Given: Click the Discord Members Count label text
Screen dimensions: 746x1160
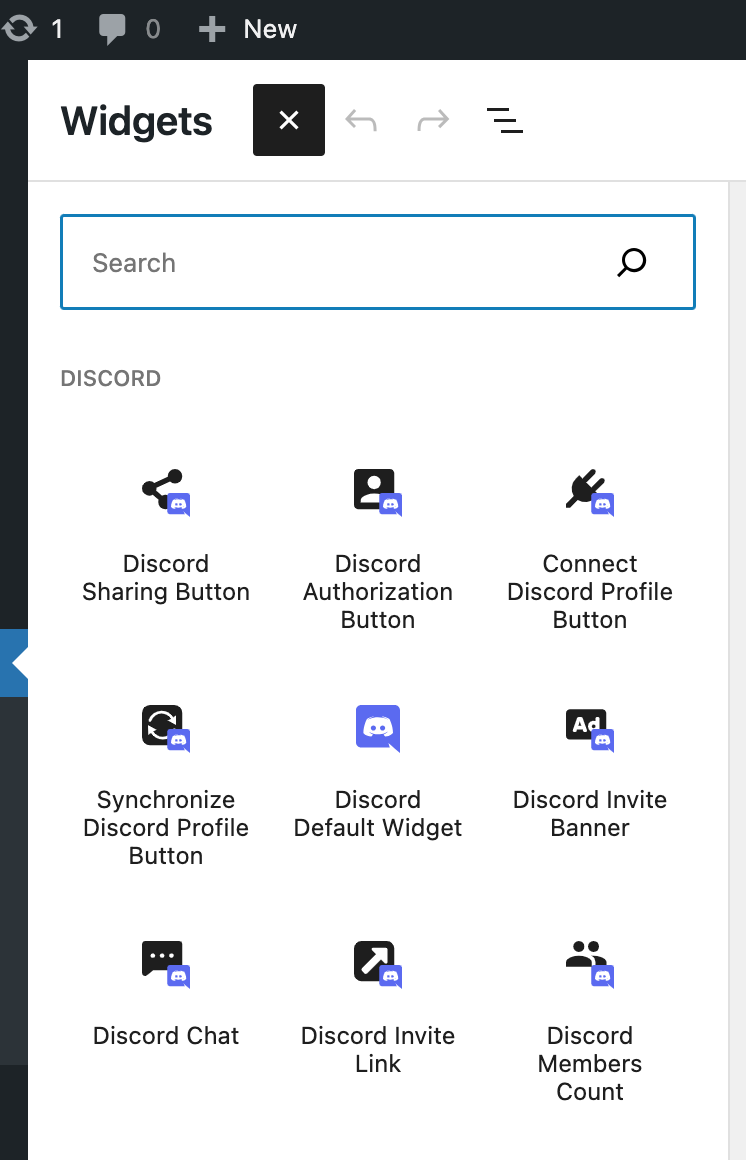Looking at the screenshot, I should click(590, 1063).
